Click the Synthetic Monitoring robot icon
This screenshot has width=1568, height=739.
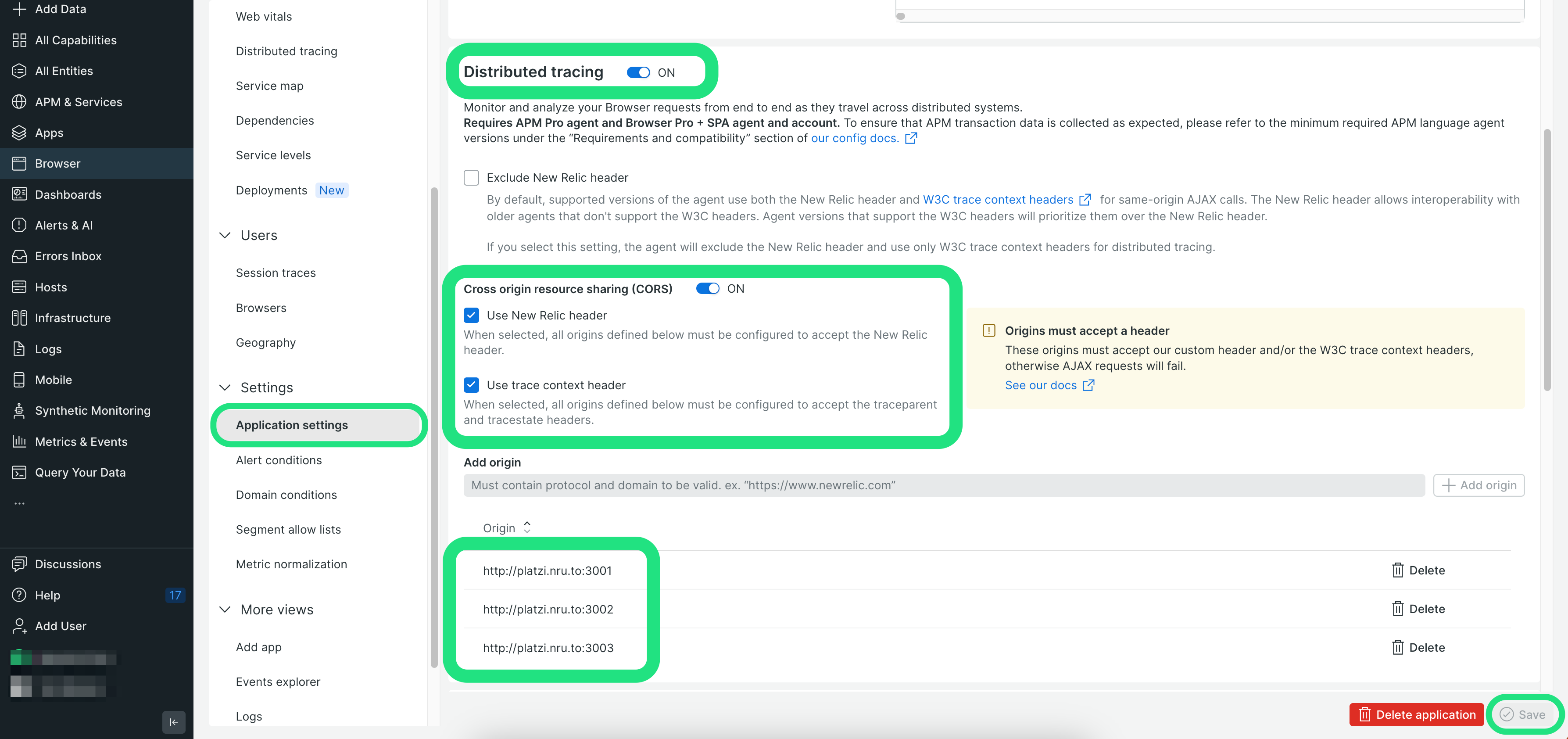click(19, 411)
